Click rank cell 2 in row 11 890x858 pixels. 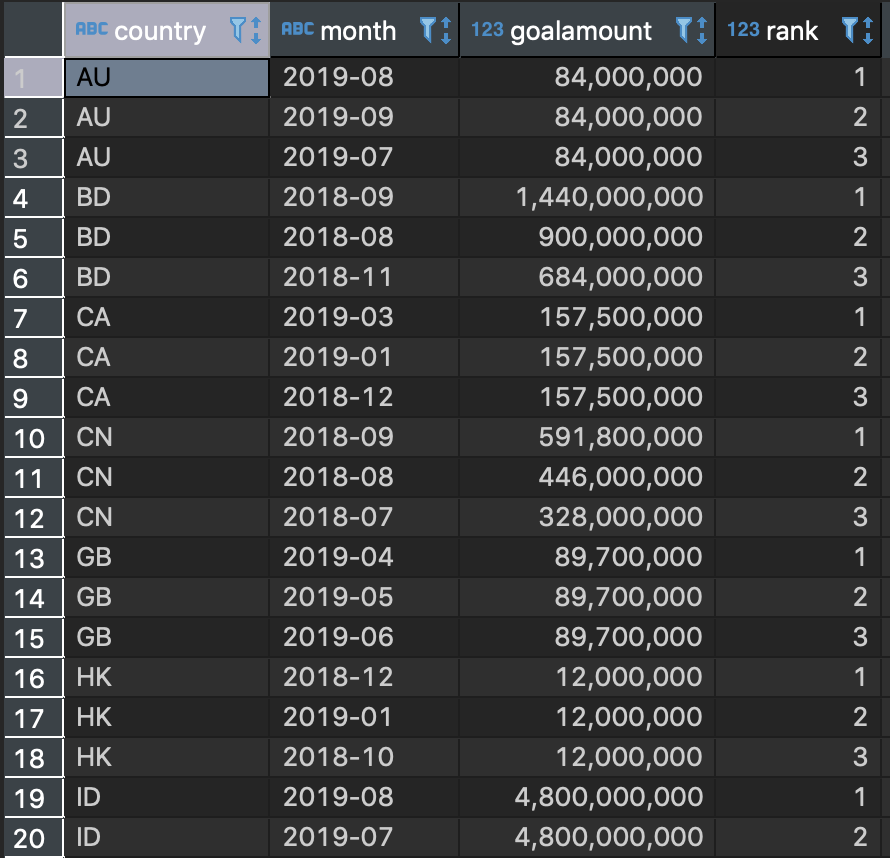click(798, 477)
